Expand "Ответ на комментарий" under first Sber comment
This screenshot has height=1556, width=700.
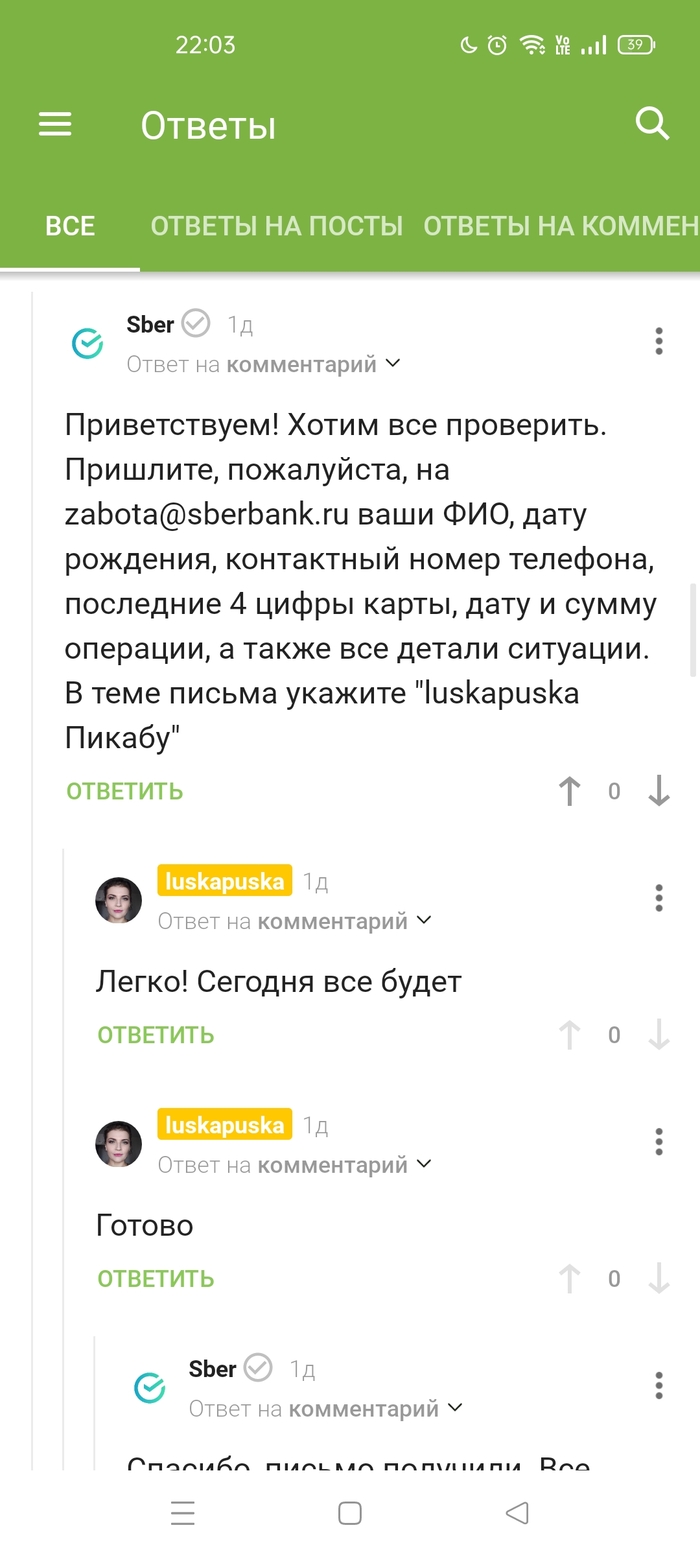pos(263,364)
